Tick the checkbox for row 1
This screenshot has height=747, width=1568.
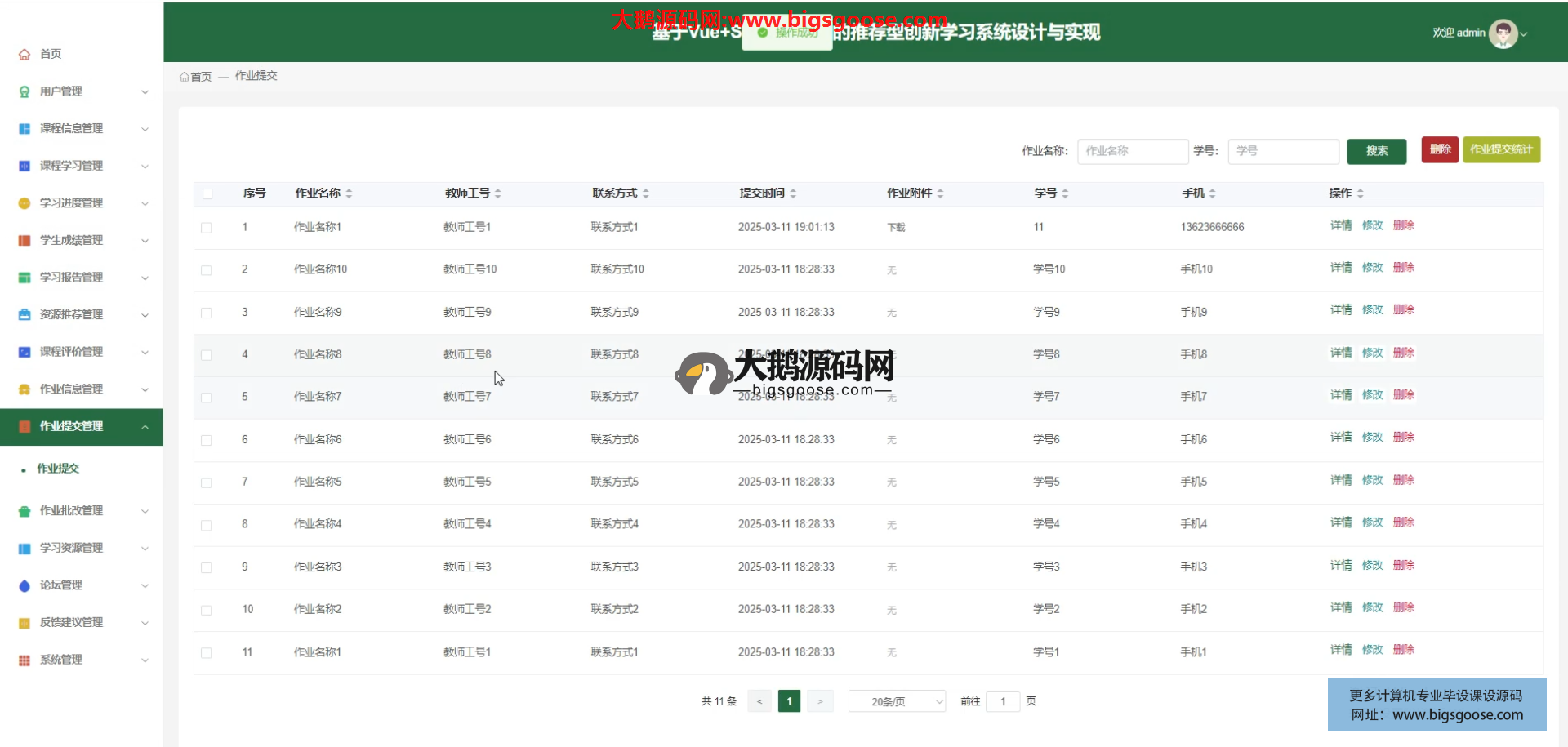pos(207,228)
